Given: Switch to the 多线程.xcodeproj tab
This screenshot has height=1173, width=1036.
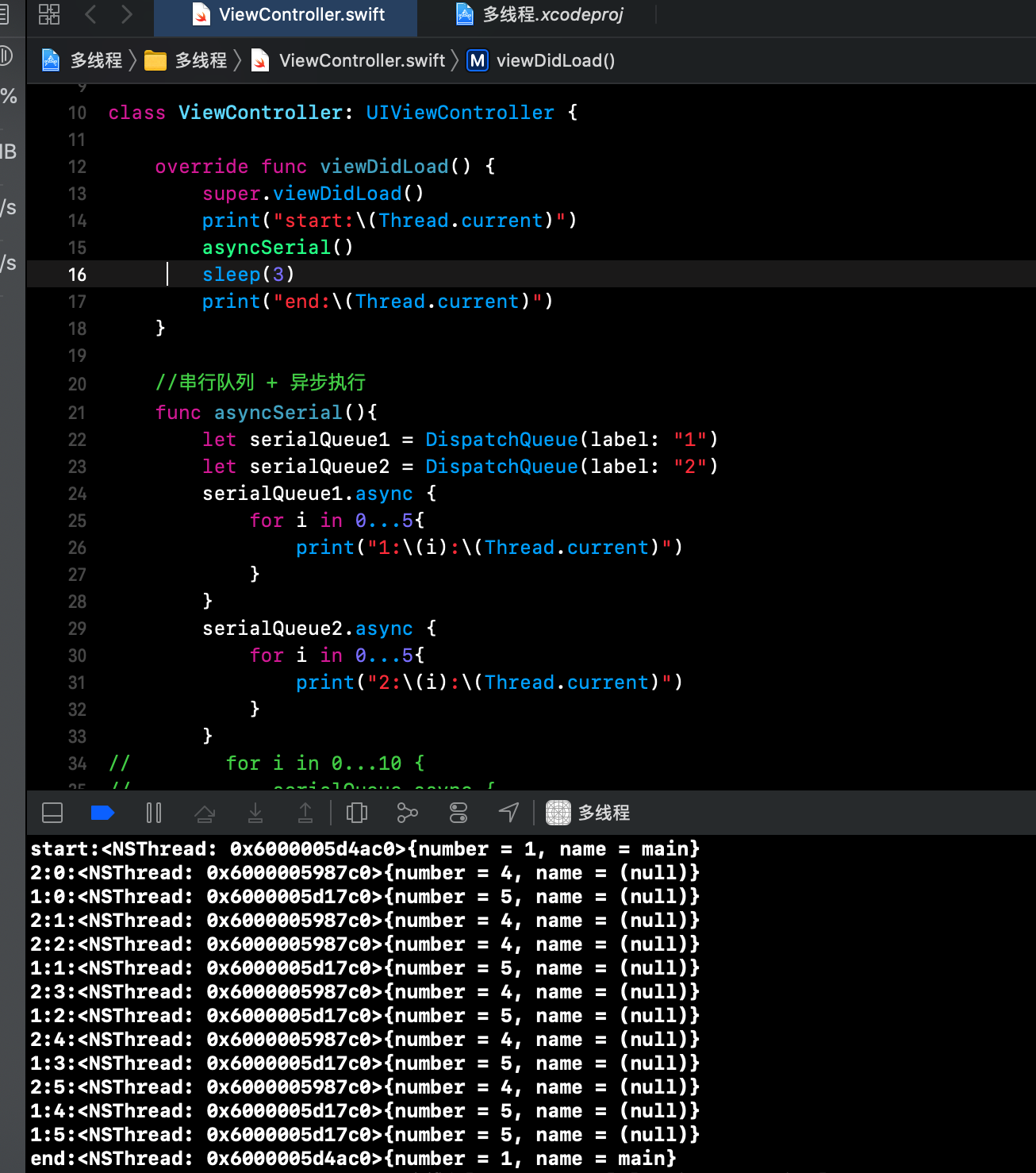Looking at the screenshot, I should [540, 15].
